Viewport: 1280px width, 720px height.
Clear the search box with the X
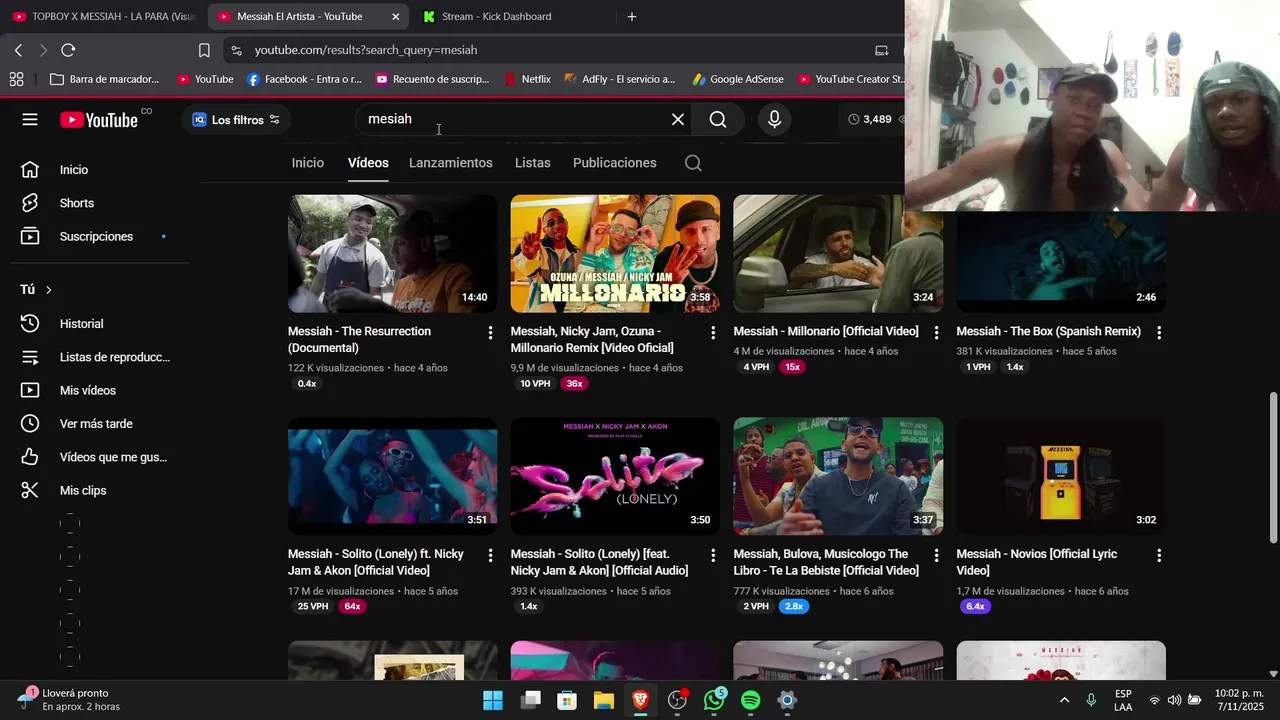(x=678, y=120)
